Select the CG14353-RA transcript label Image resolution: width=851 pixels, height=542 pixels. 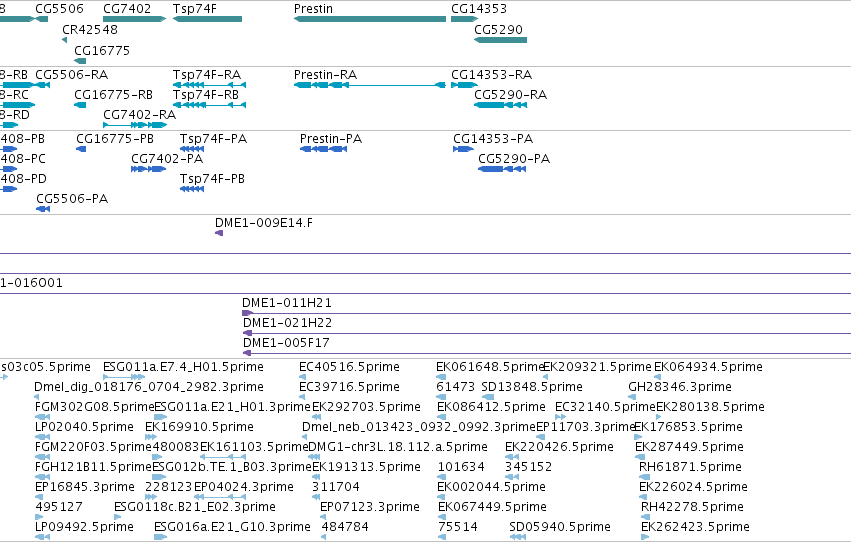click(492, 74)
